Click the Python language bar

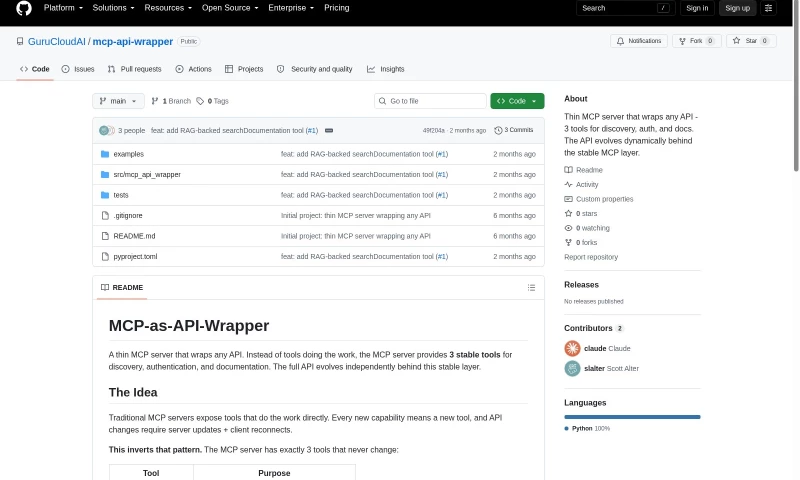632,417
